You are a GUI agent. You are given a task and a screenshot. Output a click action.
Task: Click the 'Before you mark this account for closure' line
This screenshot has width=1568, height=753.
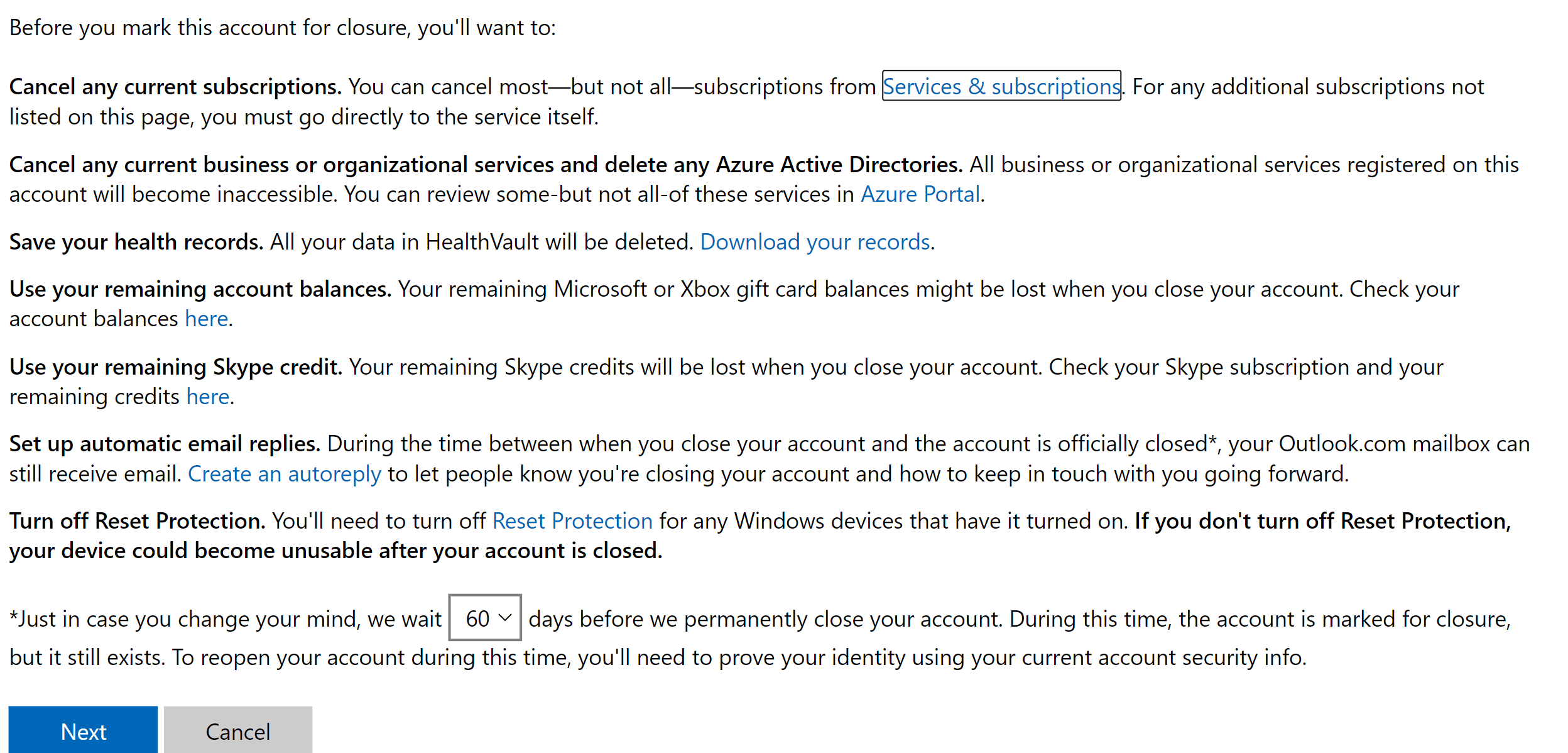click(x=283, y=28)
